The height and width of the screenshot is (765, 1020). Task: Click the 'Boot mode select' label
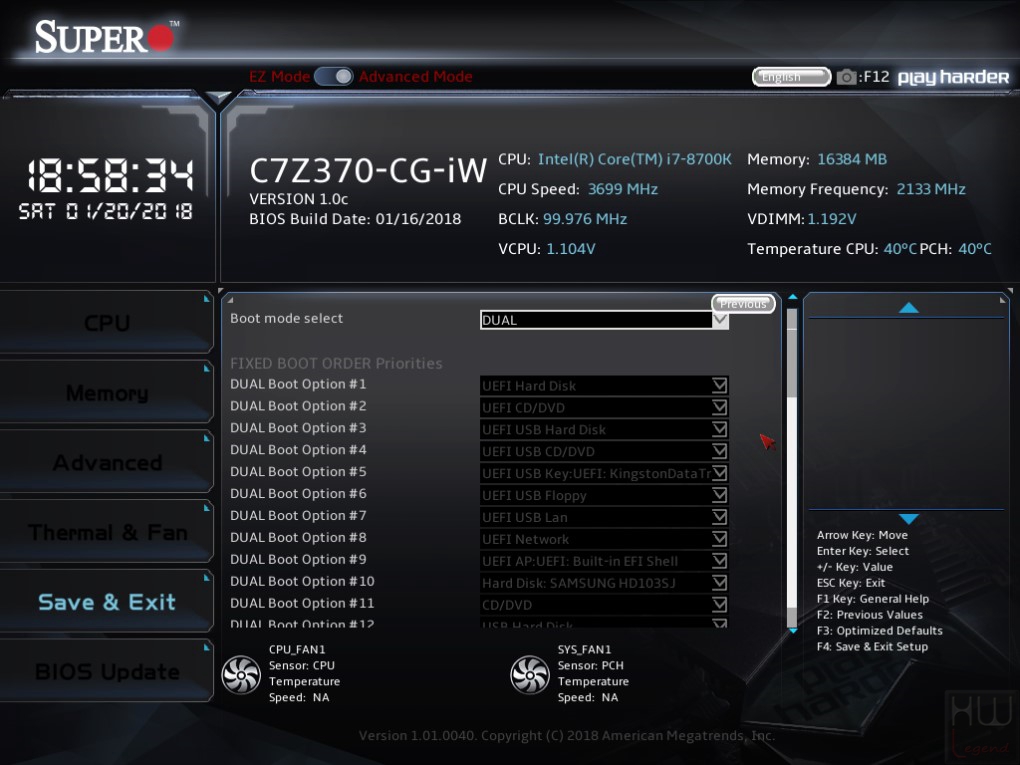pyautogui.click(x=286, y=318)
